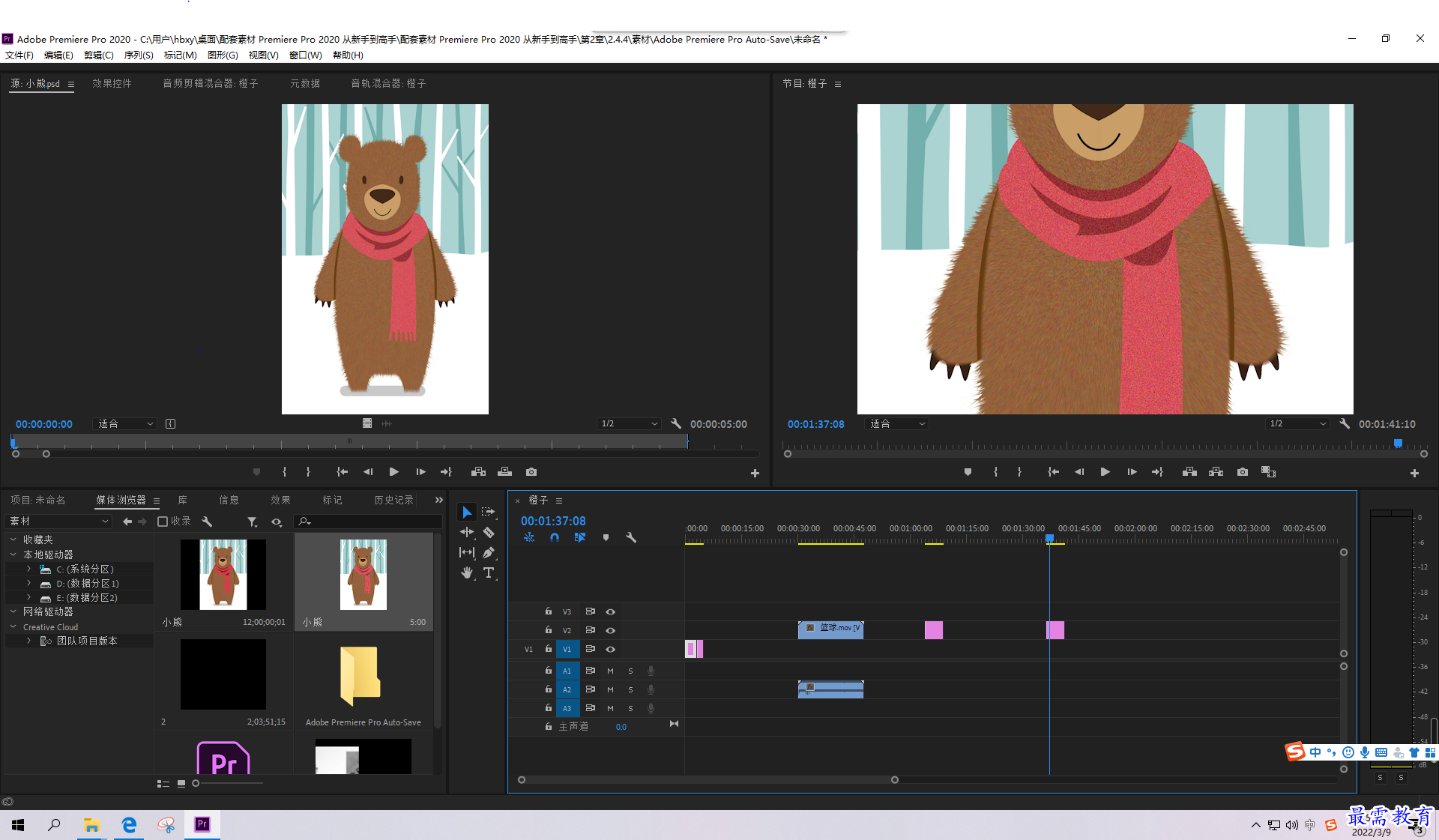The height and width of the screenshot is (840, 1439).
Task: Switch media browser to list view
Action: point(163,784)
